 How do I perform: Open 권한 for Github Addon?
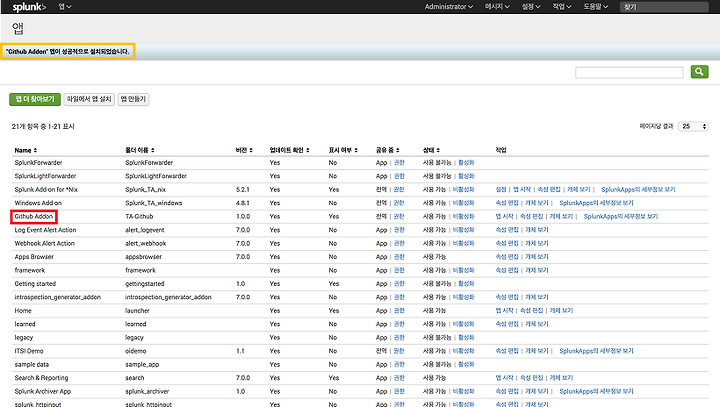click(399, 216)
